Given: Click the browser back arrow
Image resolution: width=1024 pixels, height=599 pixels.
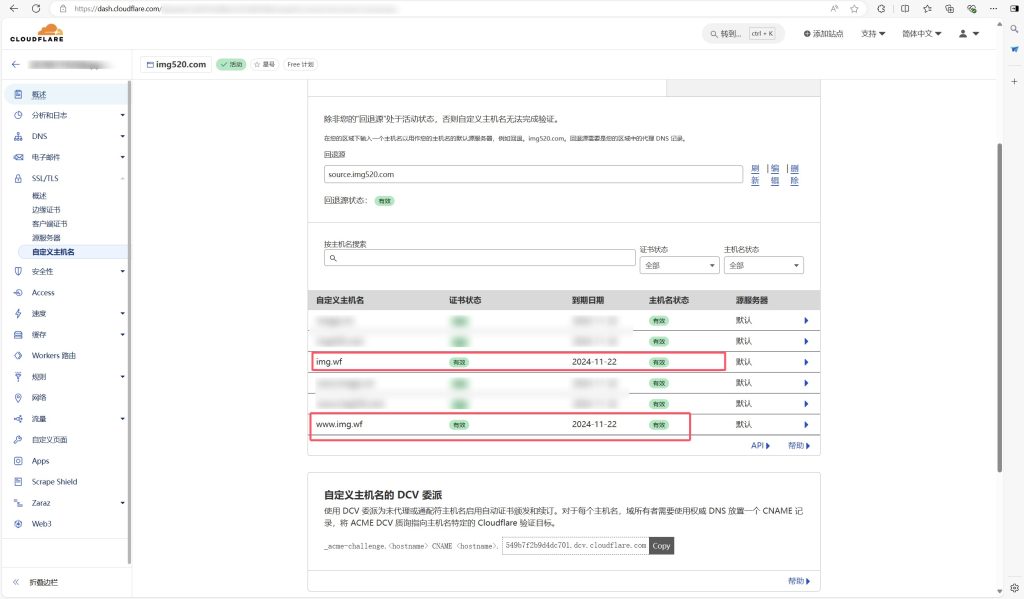Looking at the screenshot, I should click(14, 8).
